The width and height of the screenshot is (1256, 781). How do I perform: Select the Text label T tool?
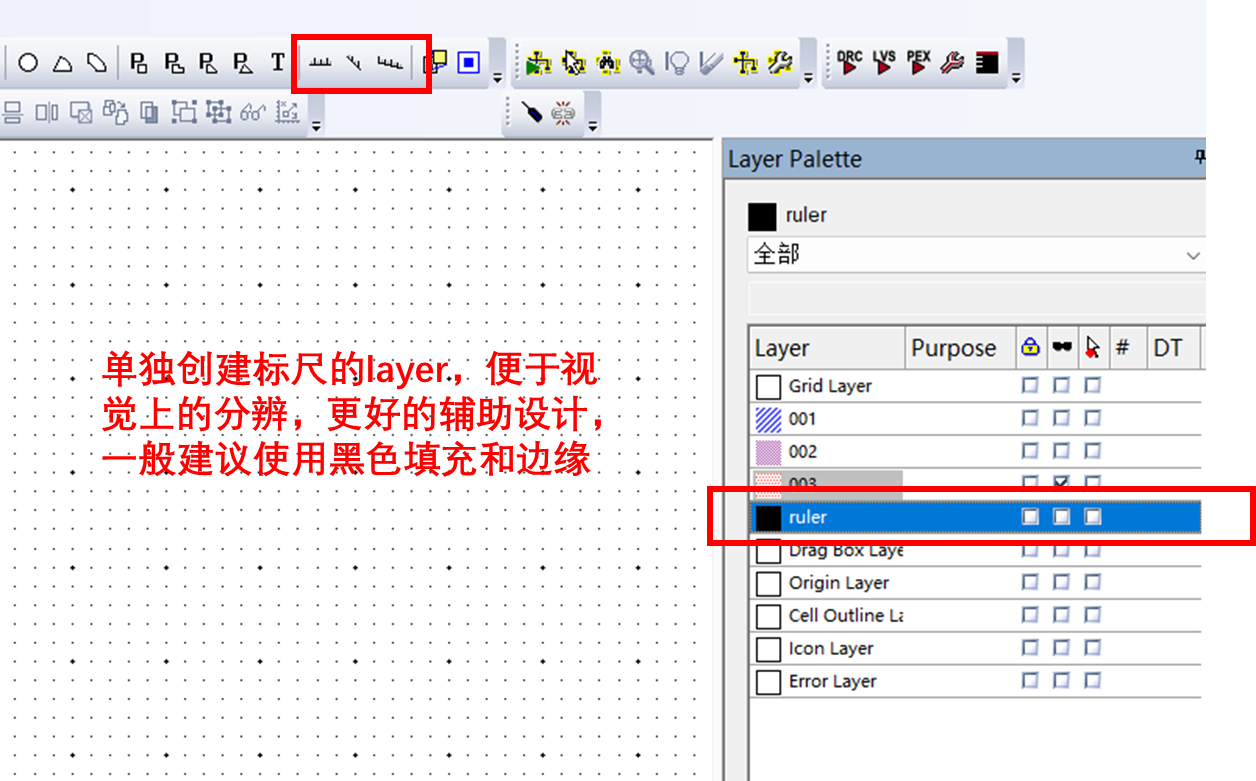(x=277, y=63)
